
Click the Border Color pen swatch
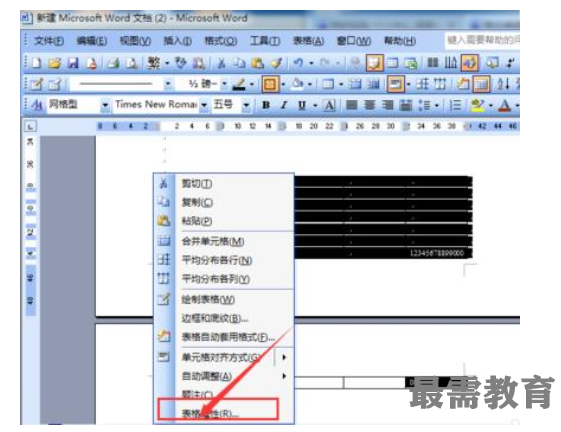[x=239, y=84]
